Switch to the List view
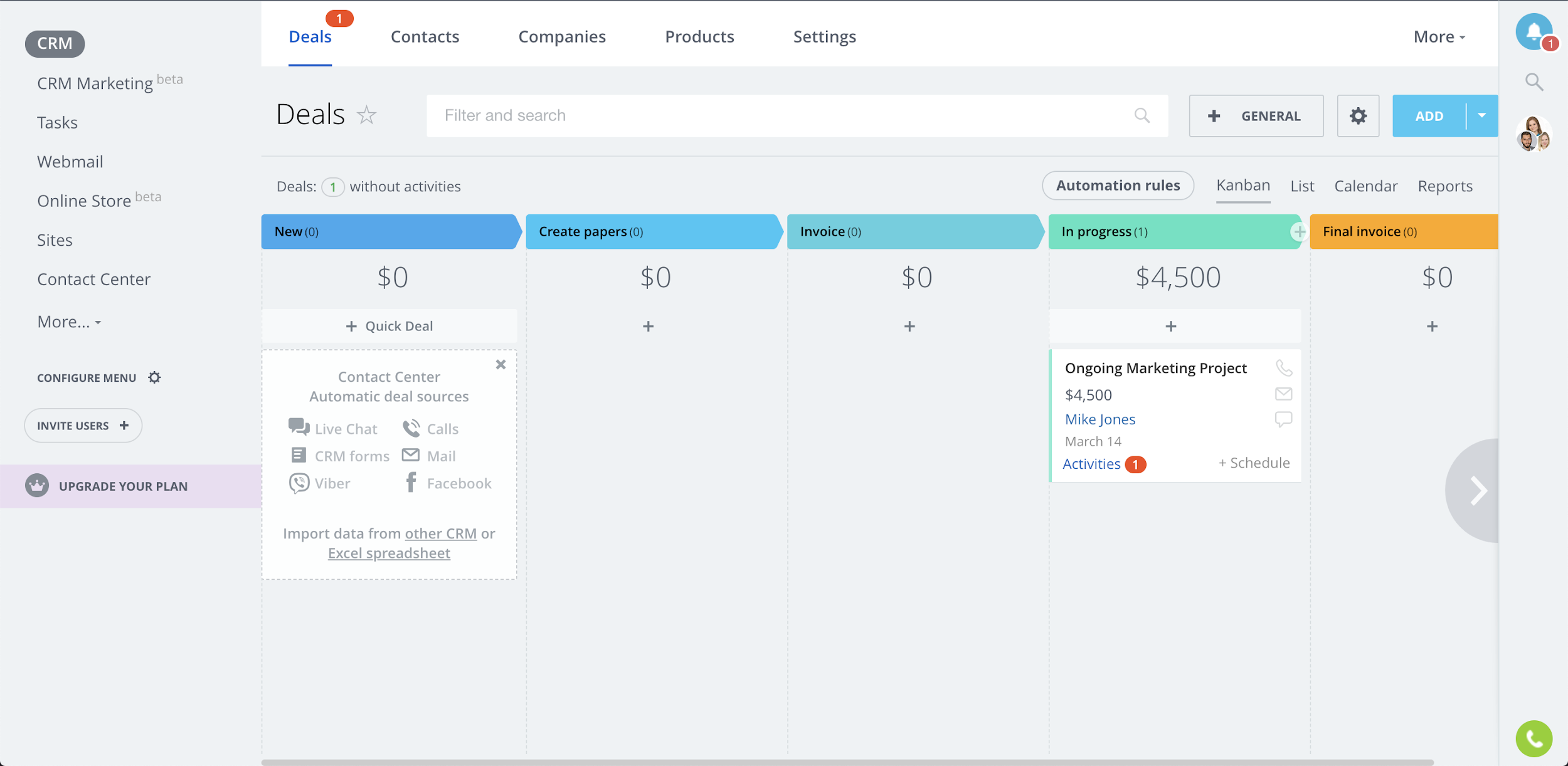The width and height of the screenshot is (1568, 766). (x=1302, y=186)
